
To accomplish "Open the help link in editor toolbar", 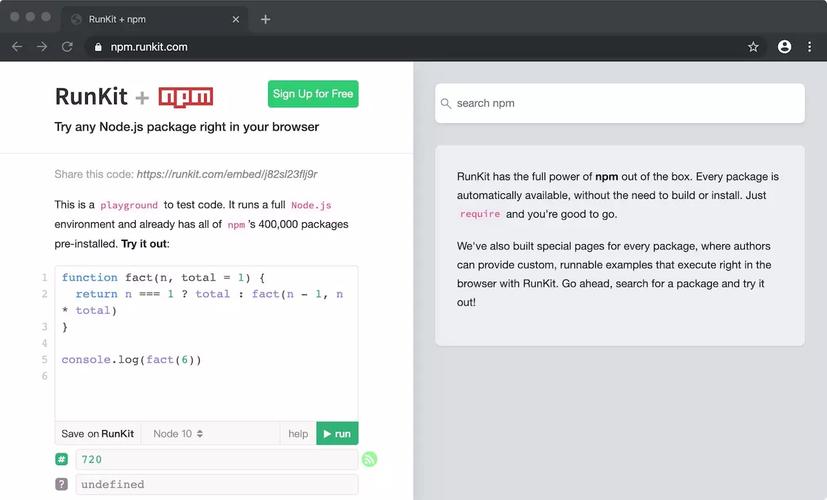I will click(x=298, y=434).
